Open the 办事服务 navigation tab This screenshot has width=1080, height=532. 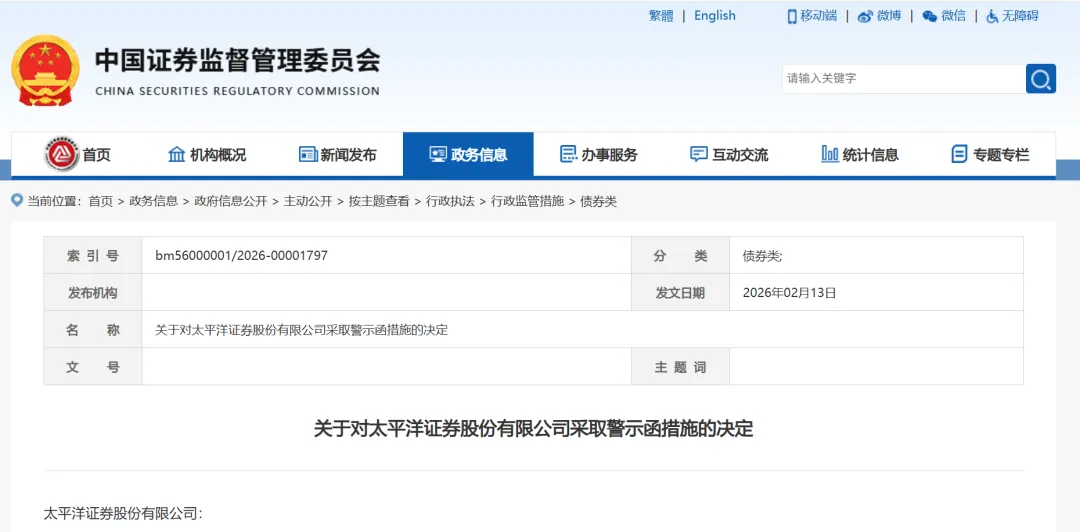[x=599, y=154]
